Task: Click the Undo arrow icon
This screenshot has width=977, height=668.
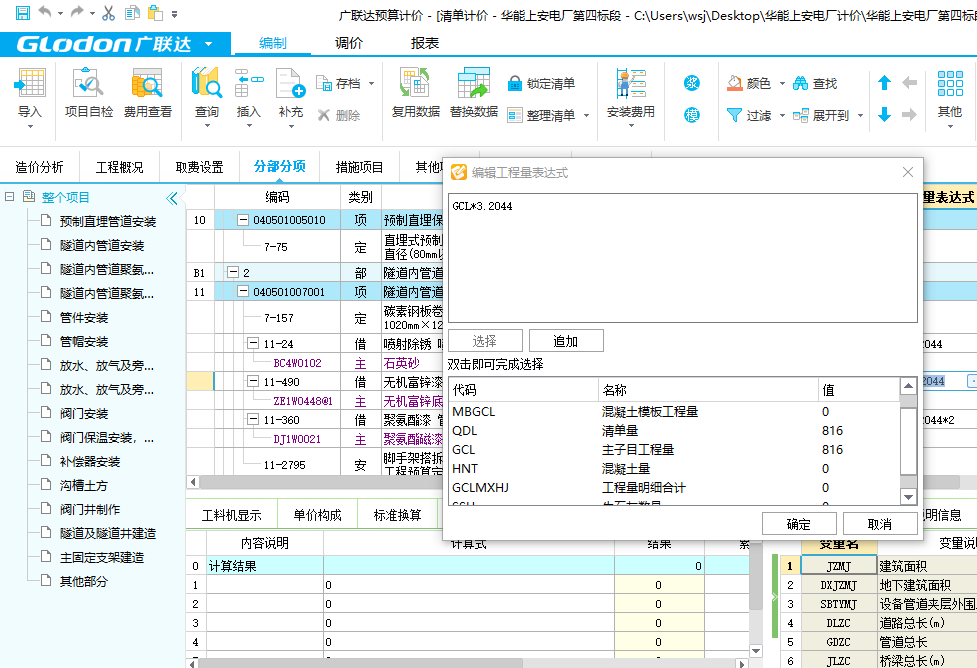Action: point(45,12)
